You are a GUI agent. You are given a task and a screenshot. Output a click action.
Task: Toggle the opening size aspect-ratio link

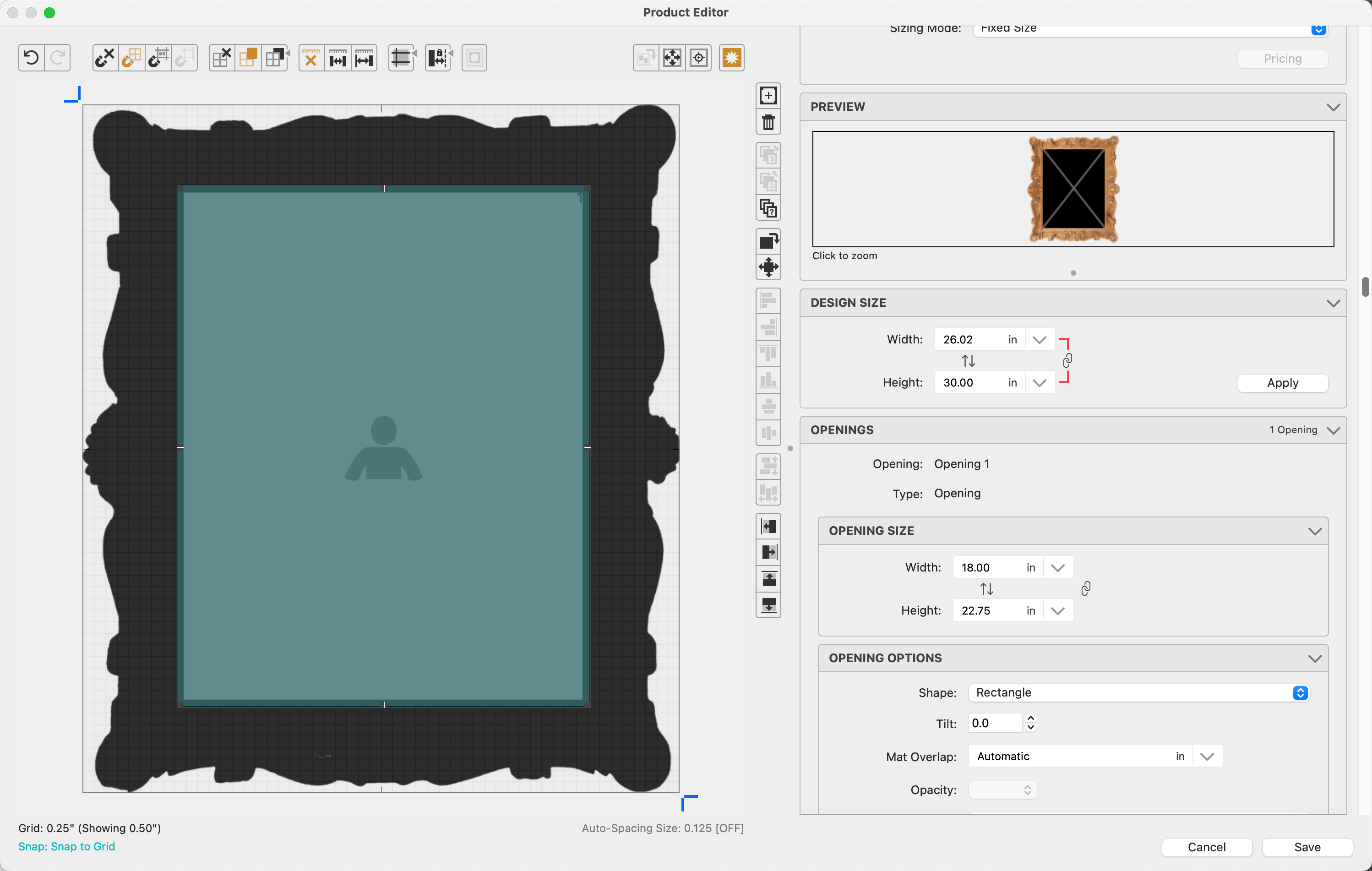click(x=1085, y=588)
